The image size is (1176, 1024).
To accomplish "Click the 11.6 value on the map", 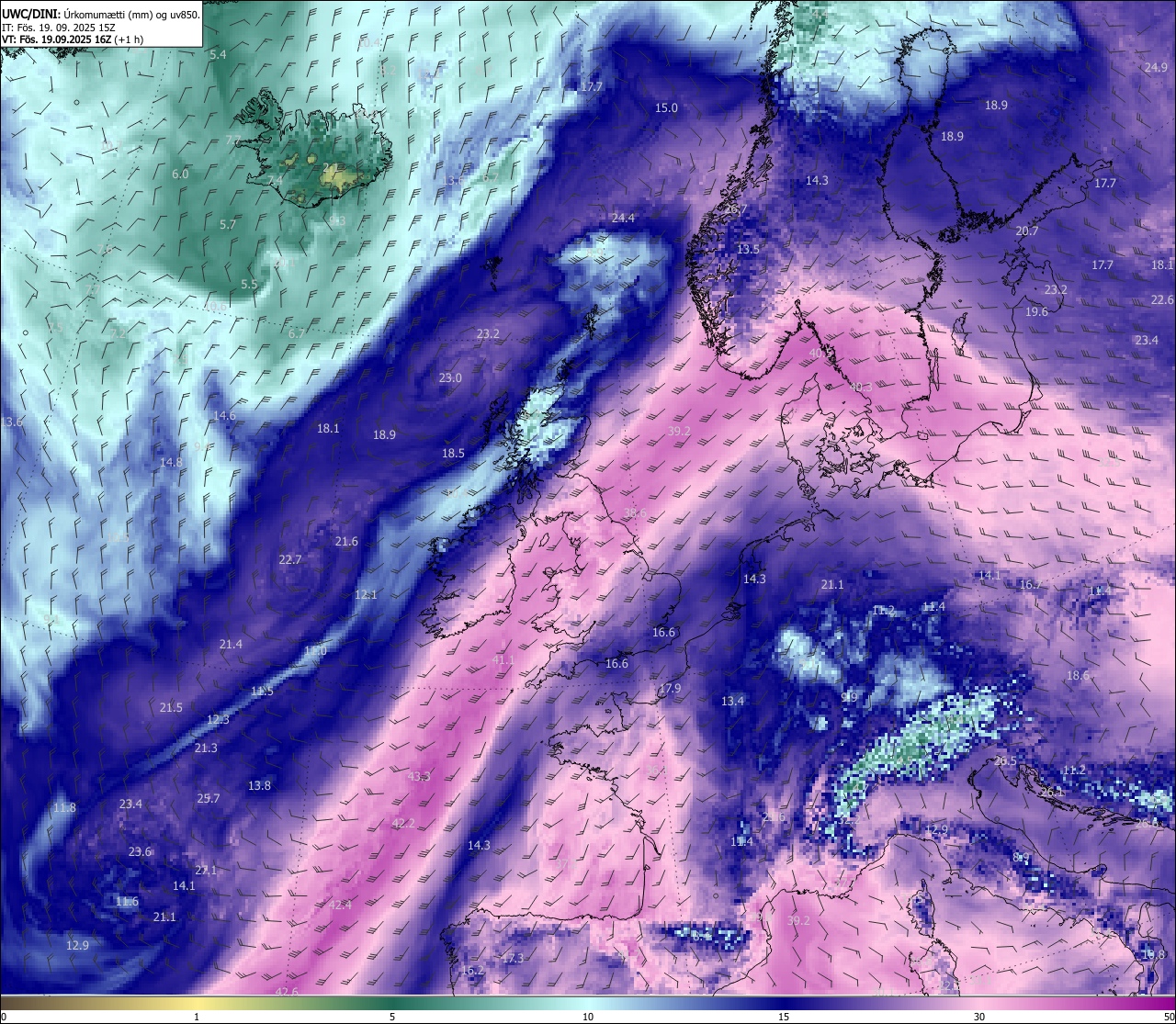I will (127, 902).
